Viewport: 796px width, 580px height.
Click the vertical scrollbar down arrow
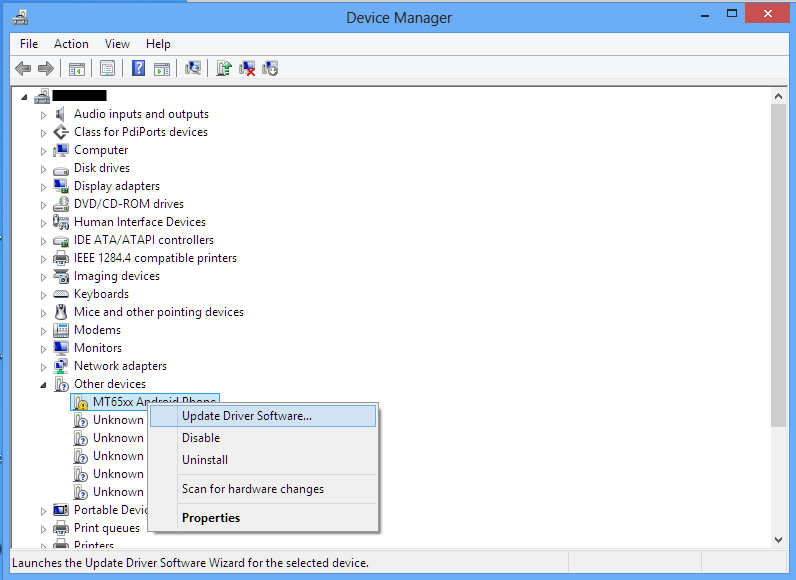click(x=779, y=539)
